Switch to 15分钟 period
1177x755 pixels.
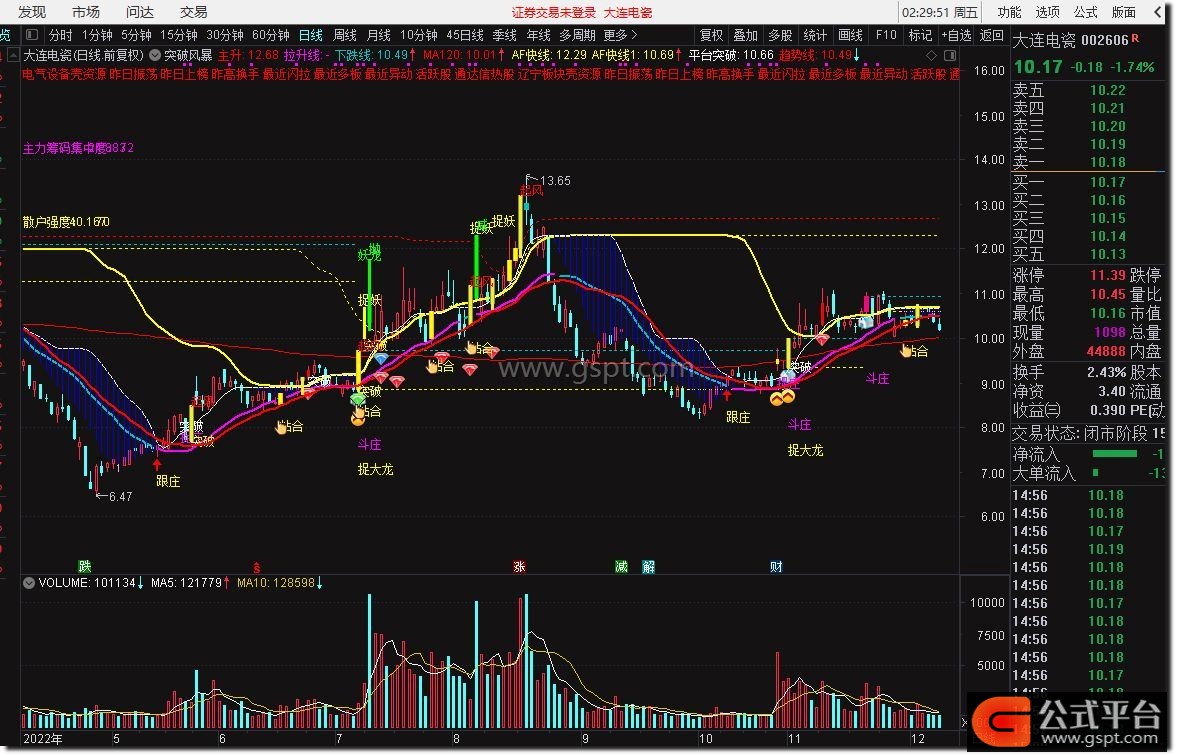point(179,35)
